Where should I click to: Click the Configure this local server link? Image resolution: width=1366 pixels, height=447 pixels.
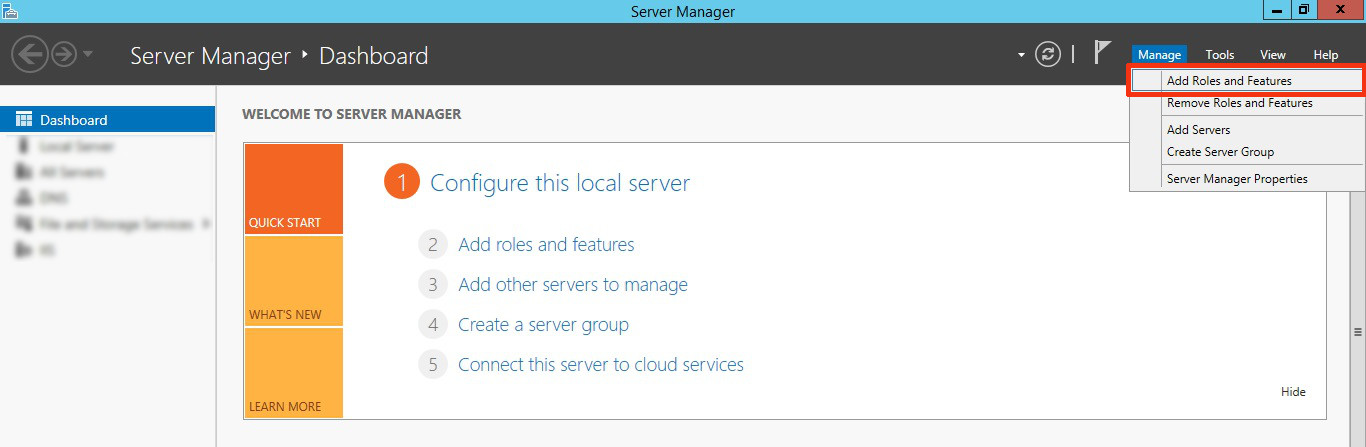[x=560, y=183]
